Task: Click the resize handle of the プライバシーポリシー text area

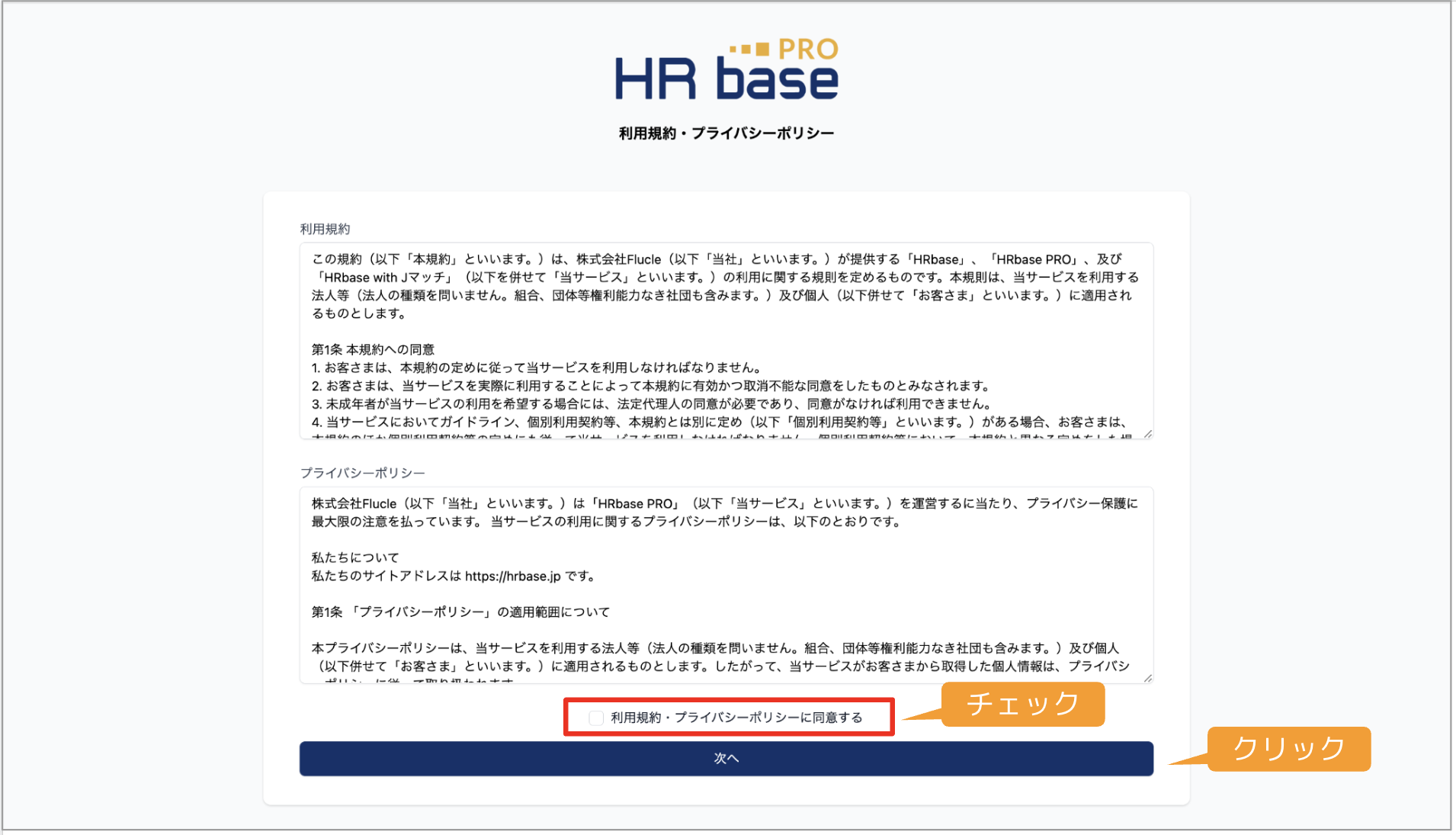Action: 1148,678
